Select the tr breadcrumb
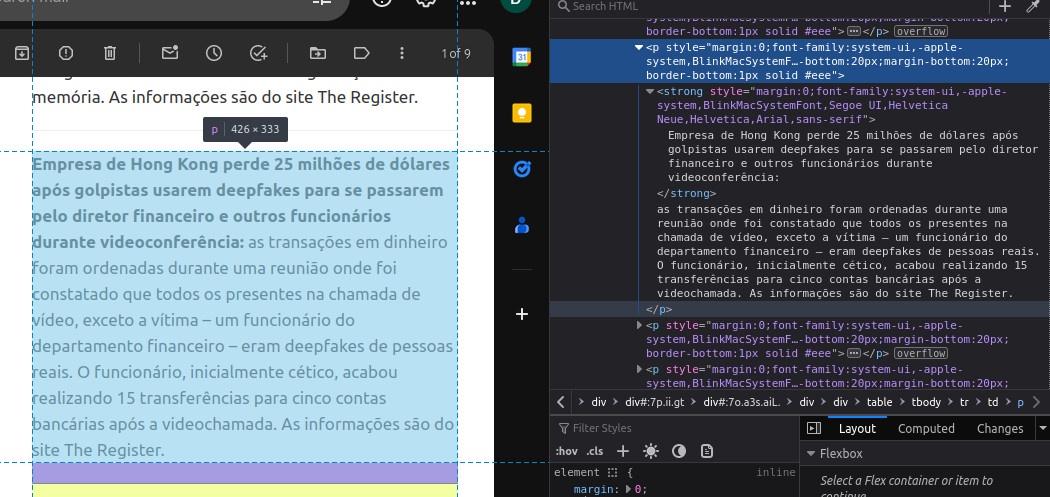The image size is (1050, 497). pos(964,403)
